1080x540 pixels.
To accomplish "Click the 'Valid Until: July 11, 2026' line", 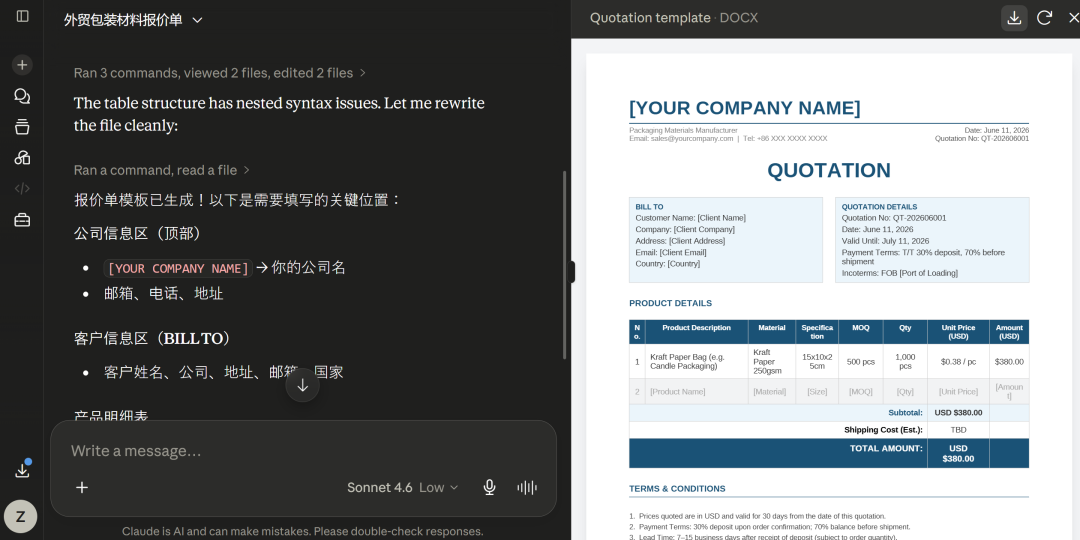I will coord(885,241).
